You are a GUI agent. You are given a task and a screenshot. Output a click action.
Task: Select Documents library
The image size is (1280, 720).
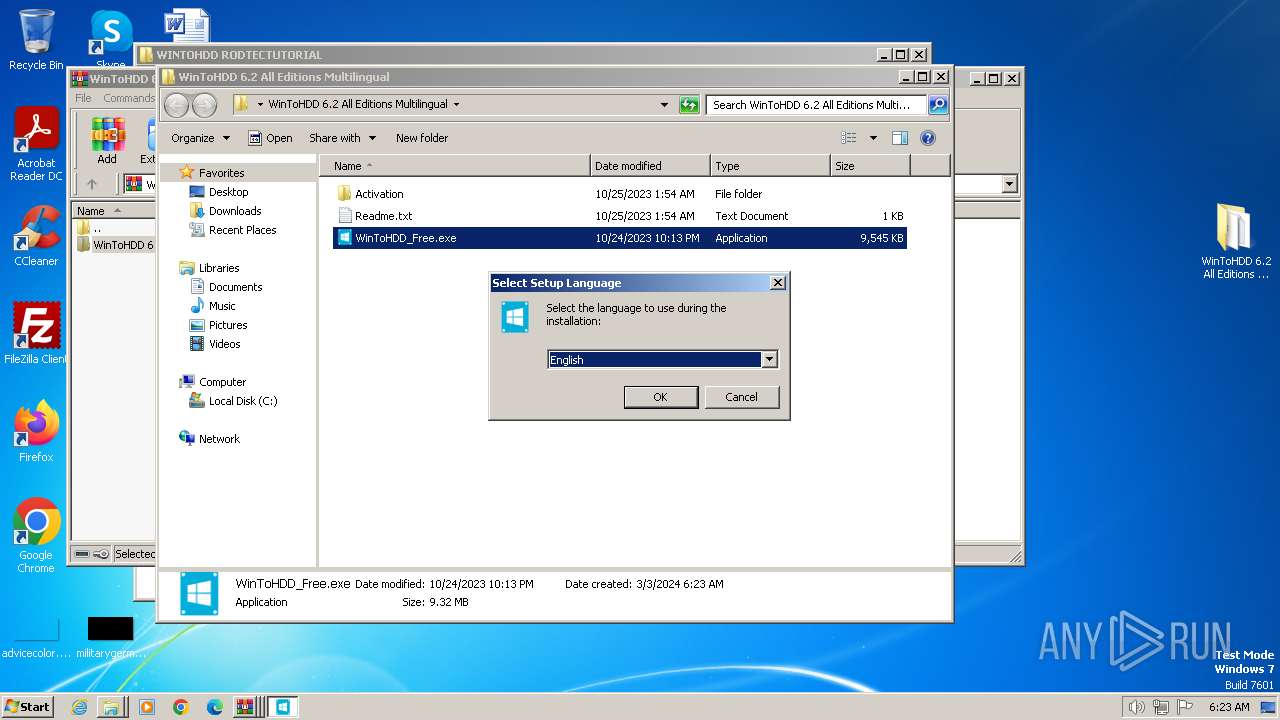tap(235, 287)
